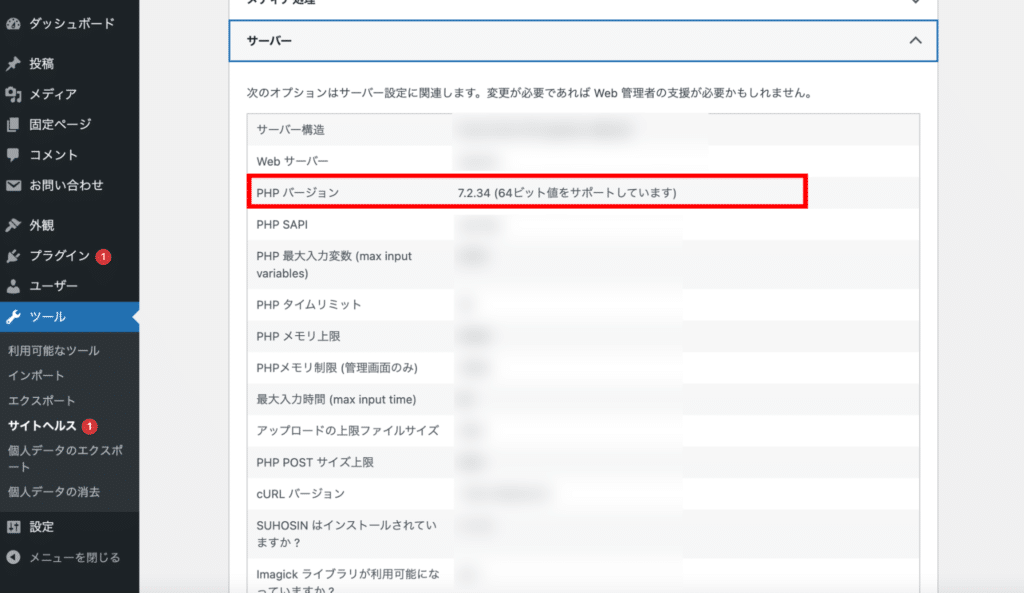Select the ツール wrench icon

(x=13, y=316)
